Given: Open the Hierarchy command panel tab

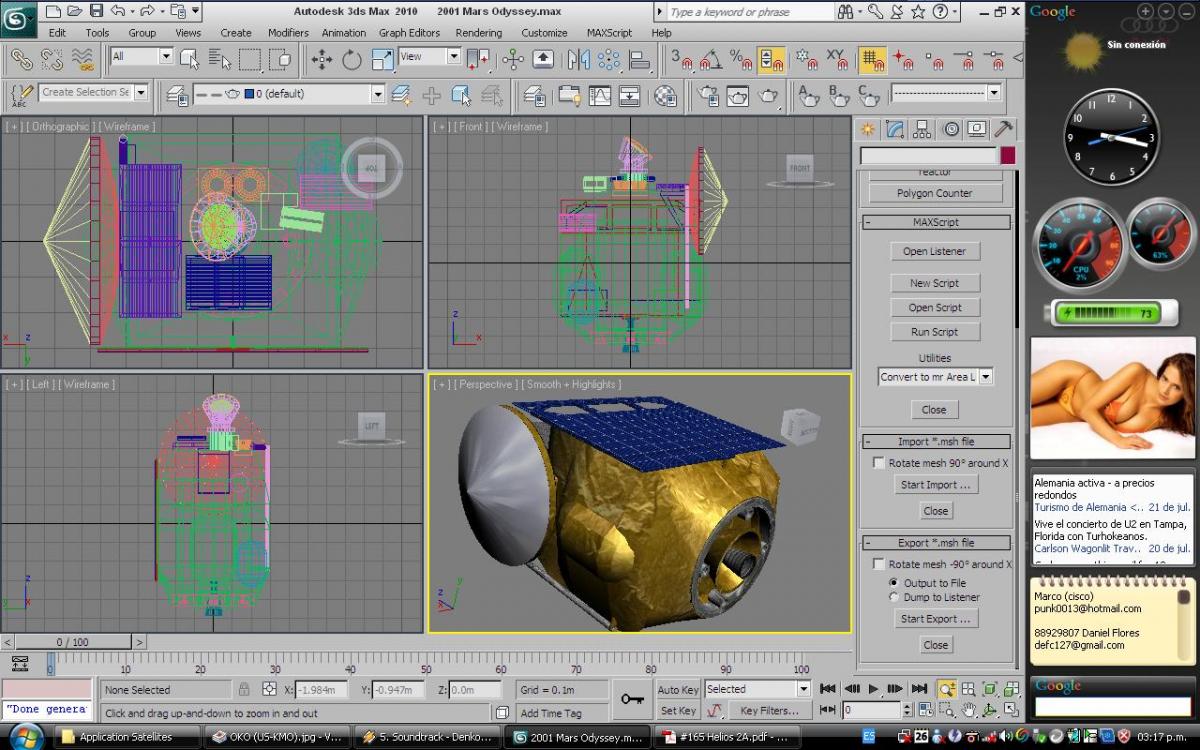Looking at the screenshot, I should [922, 129].
